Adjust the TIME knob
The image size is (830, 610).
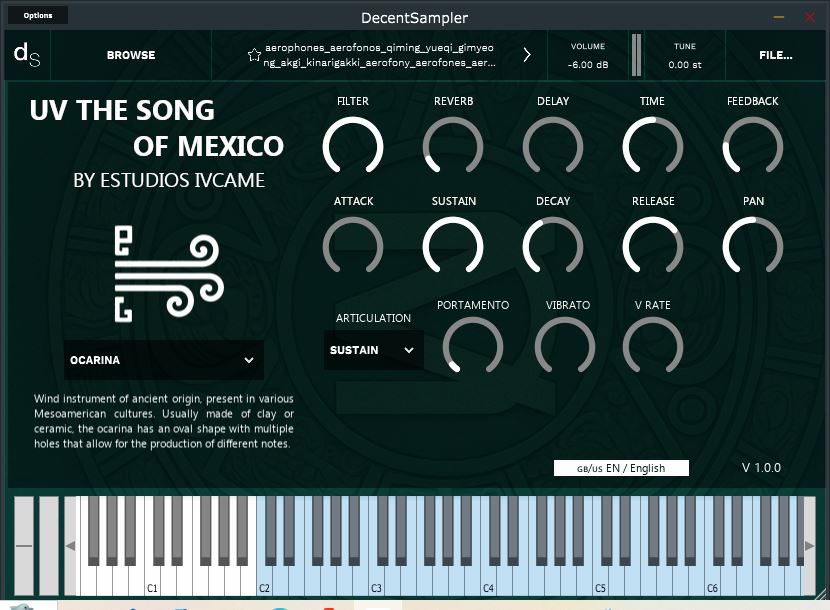click(653, 147)
